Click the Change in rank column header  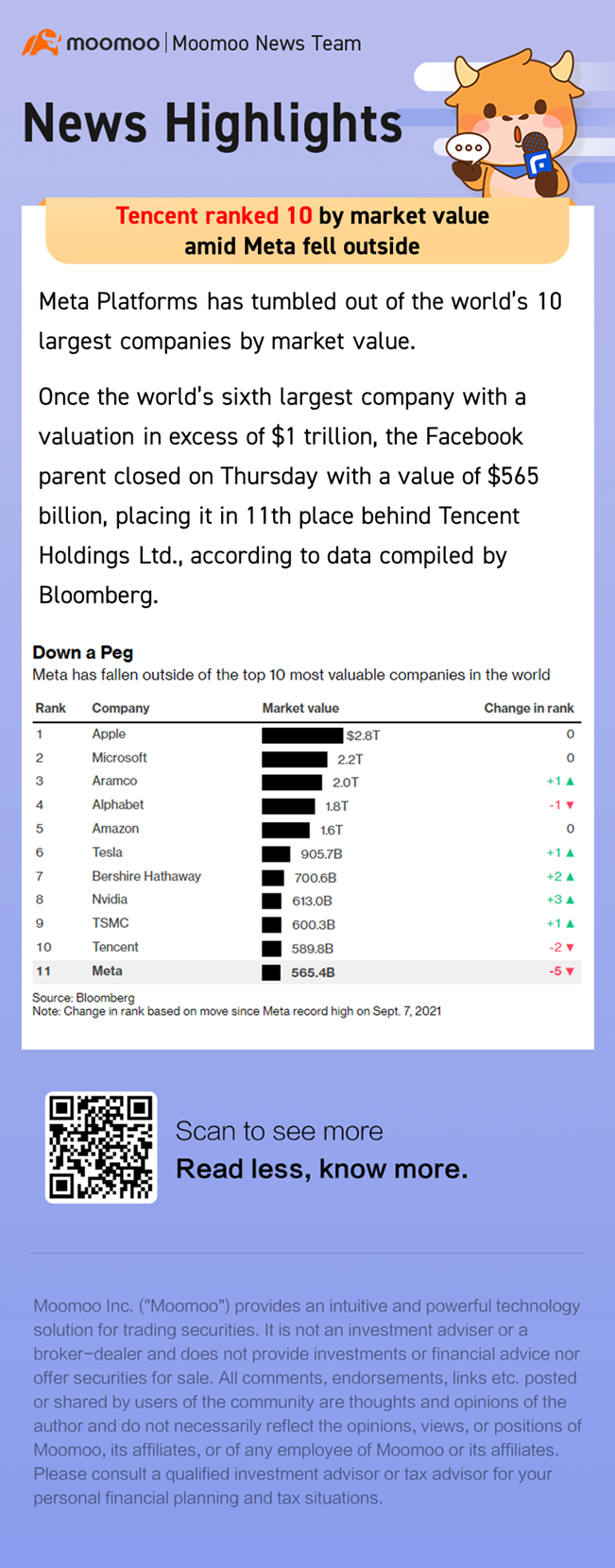point(528,708)
